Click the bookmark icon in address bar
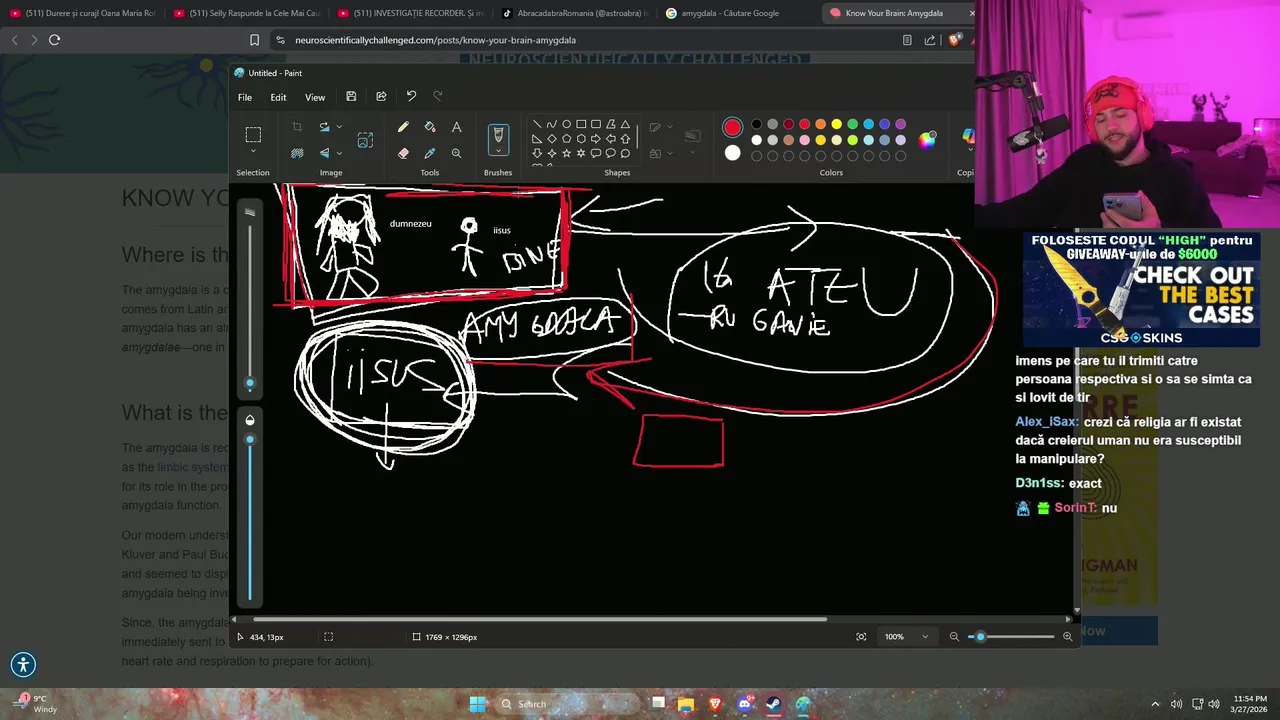The width and height of the screenshot is (1280, 720). pyautogui.click(x=254, y=40)
